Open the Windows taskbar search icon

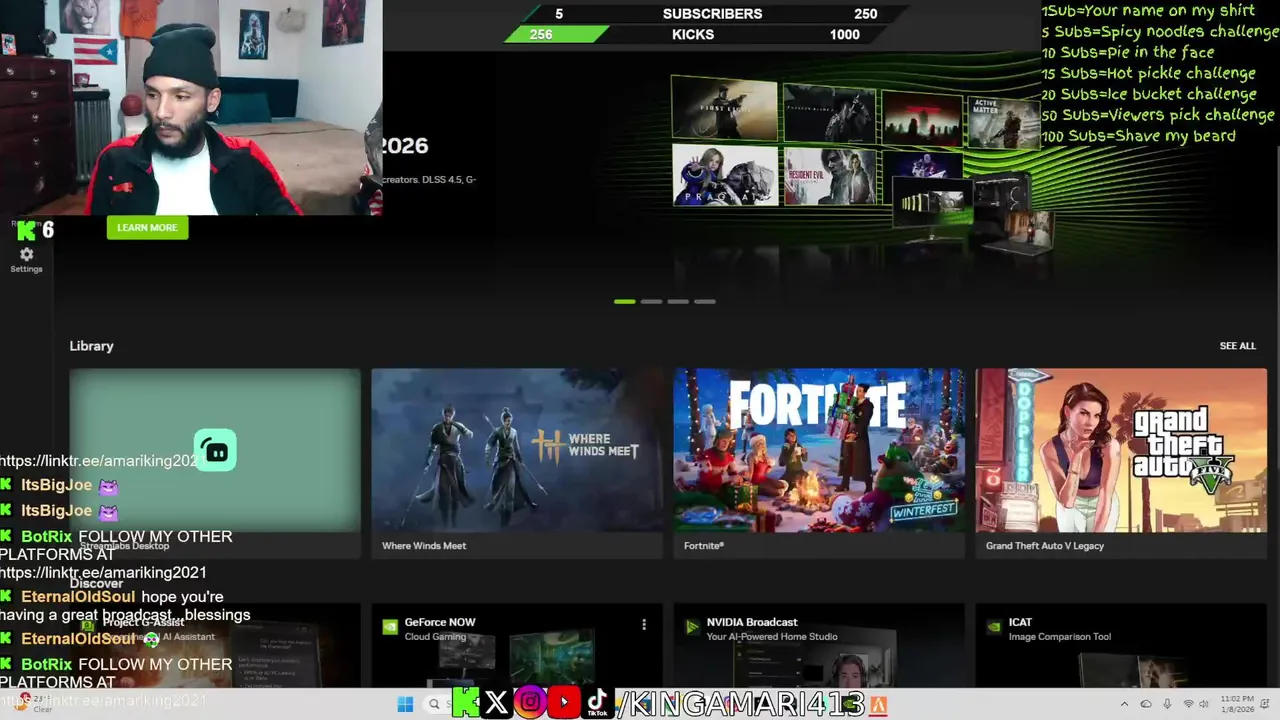pos(434,704)
